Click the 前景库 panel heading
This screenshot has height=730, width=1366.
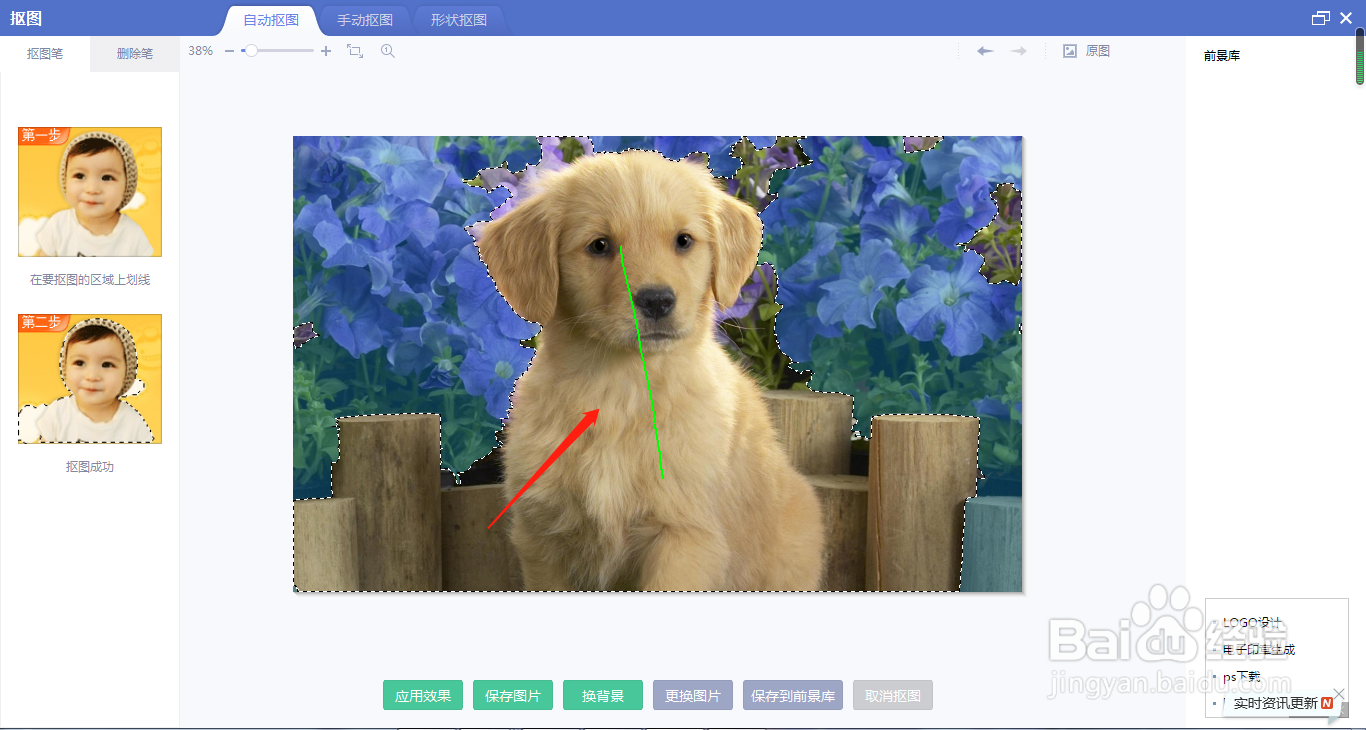1222,56
